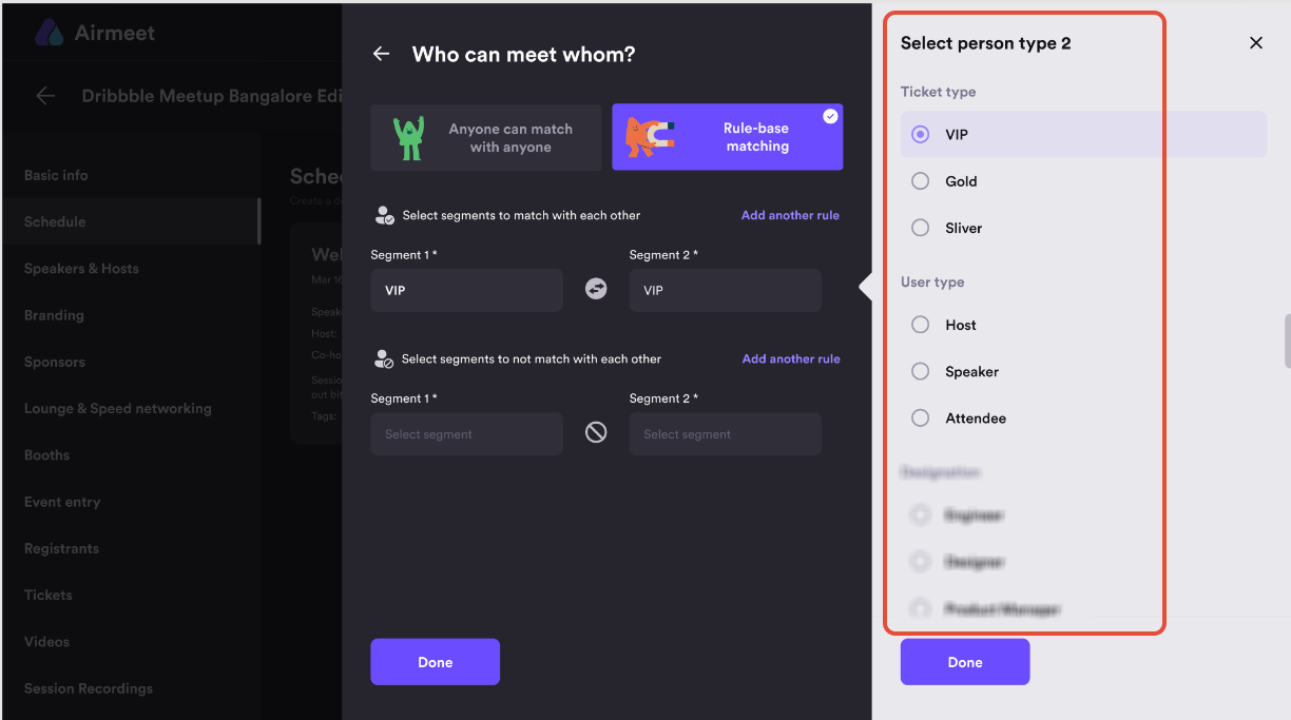Open the first empty Select segment dropdown
1291x720 pixels.
point(467,434)
